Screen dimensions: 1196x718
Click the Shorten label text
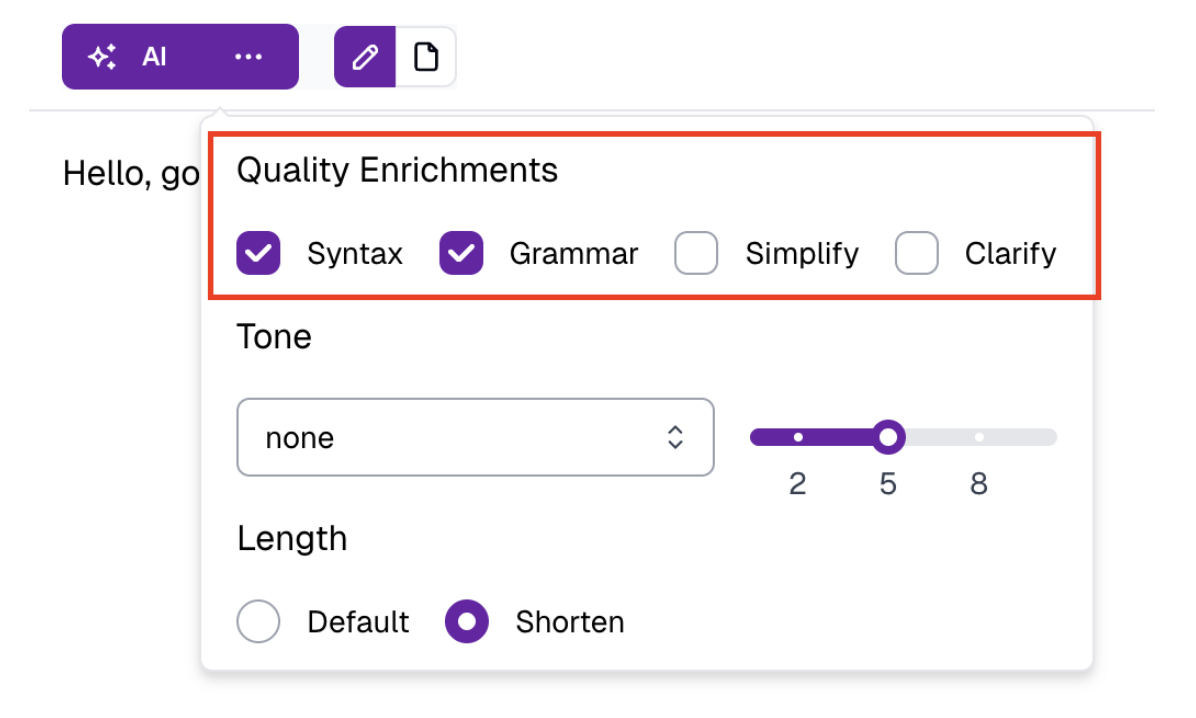[x=570, y=622]
